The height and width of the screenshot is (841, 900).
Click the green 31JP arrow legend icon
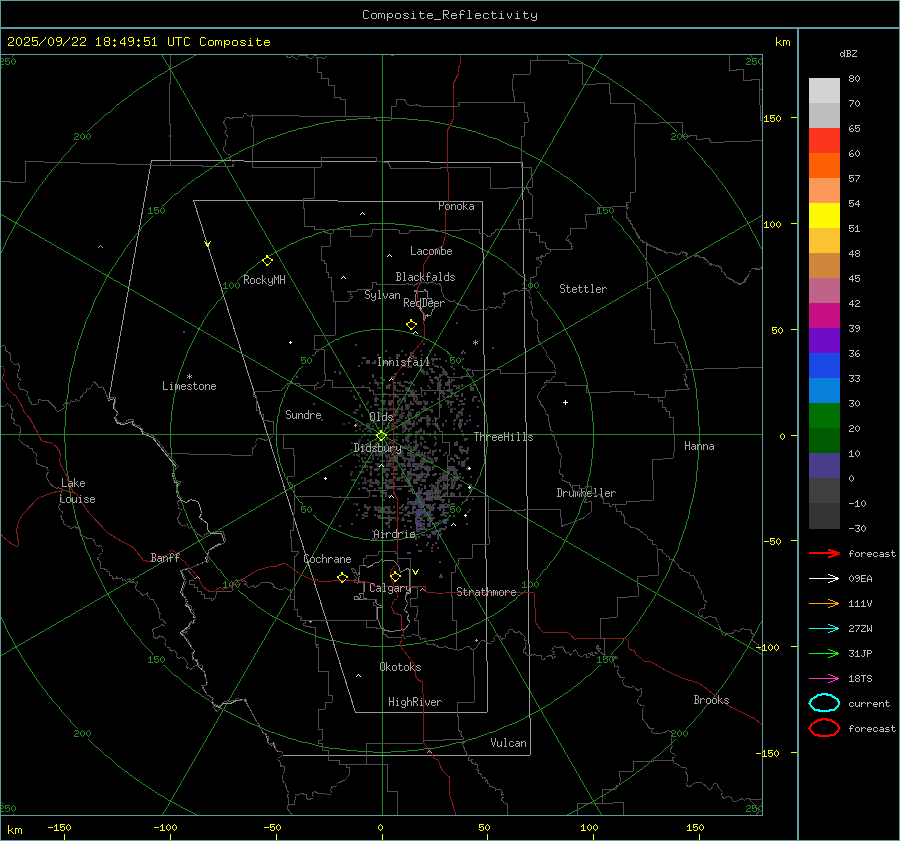coord(823,653)
